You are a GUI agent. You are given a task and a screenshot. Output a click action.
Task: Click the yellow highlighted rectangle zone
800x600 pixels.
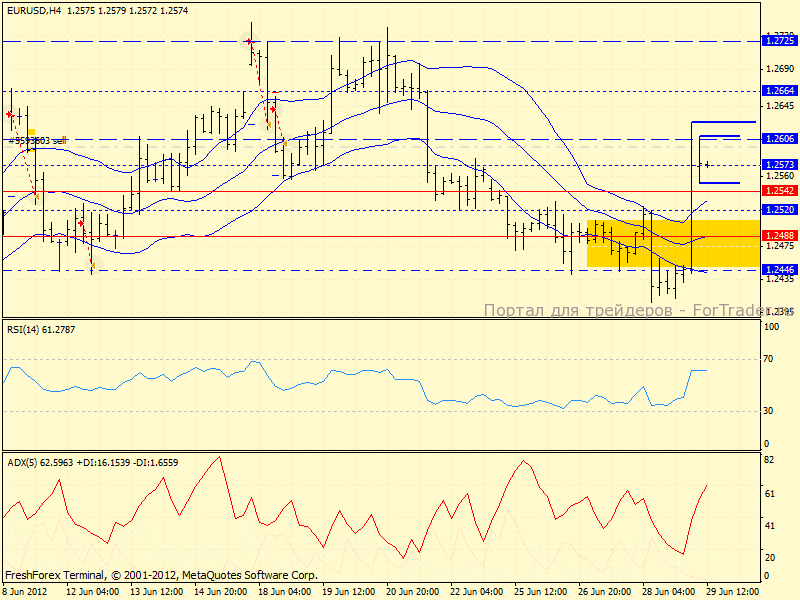673,243
